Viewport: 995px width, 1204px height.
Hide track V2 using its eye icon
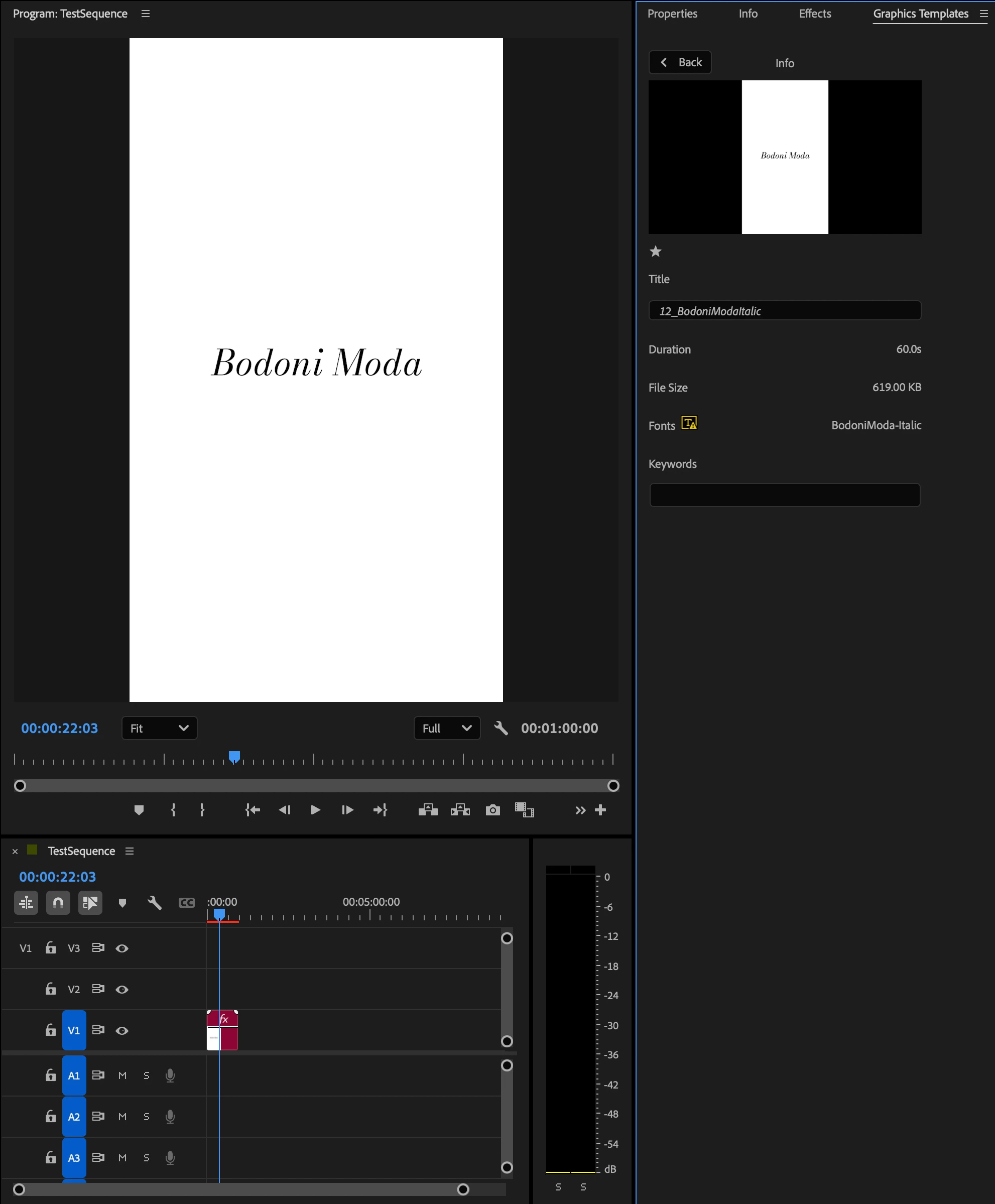coord(121,989)
